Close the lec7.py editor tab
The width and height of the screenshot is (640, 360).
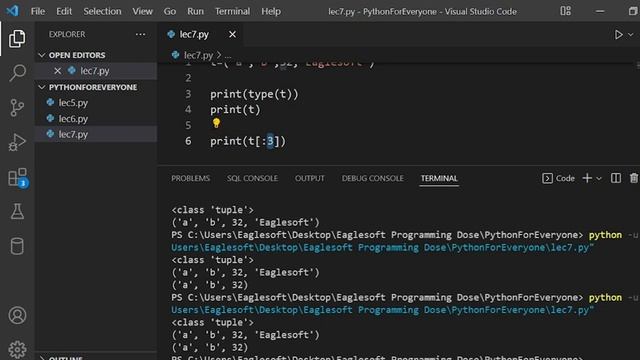point(232,35)
